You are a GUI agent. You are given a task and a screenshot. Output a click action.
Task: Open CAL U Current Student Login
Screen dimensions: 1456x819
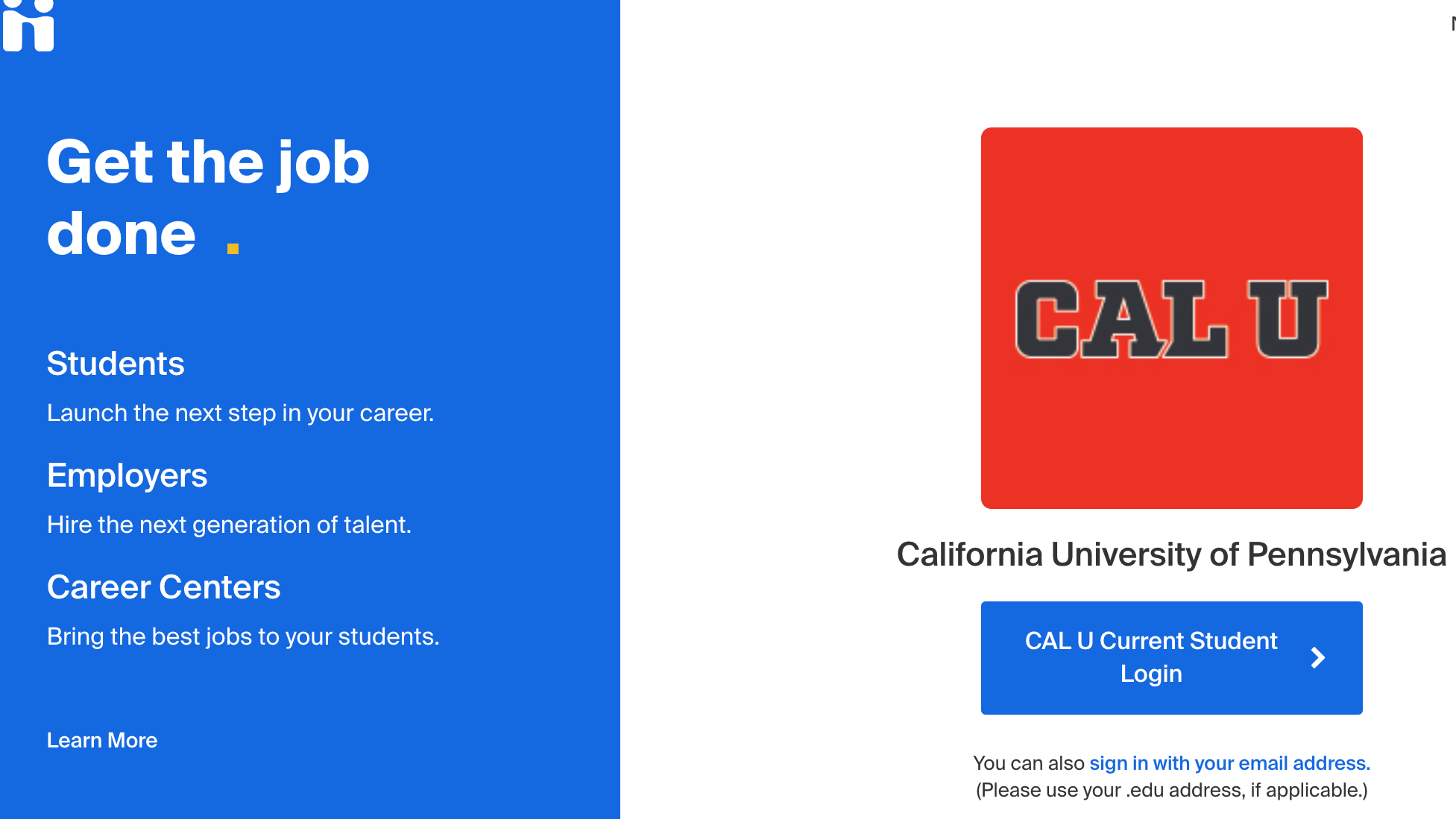click(1171, 658)
